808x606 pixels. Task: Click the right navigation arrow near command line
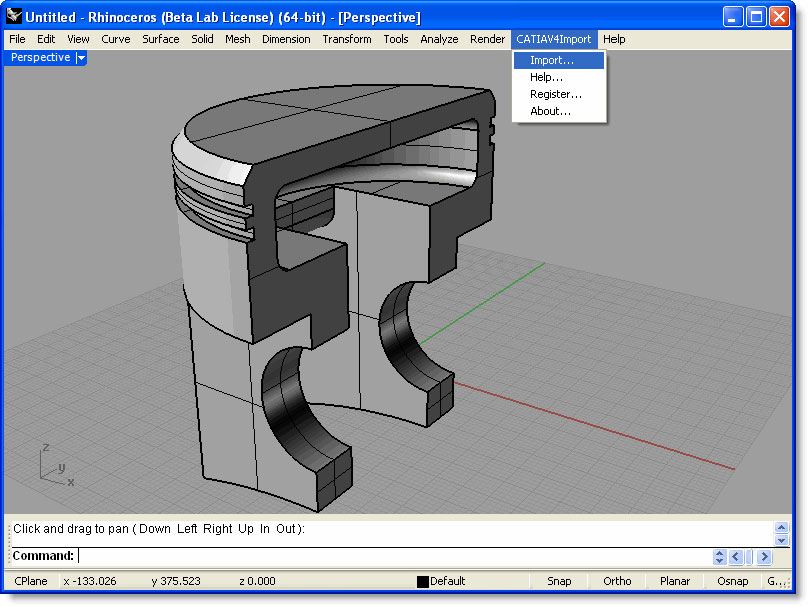click(x=764, y=556)
